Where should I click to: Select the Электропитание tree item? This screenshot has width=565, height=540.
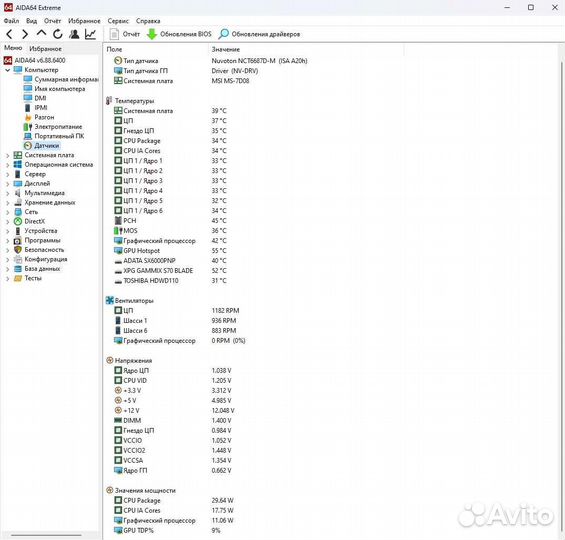[x=58, y=126]
